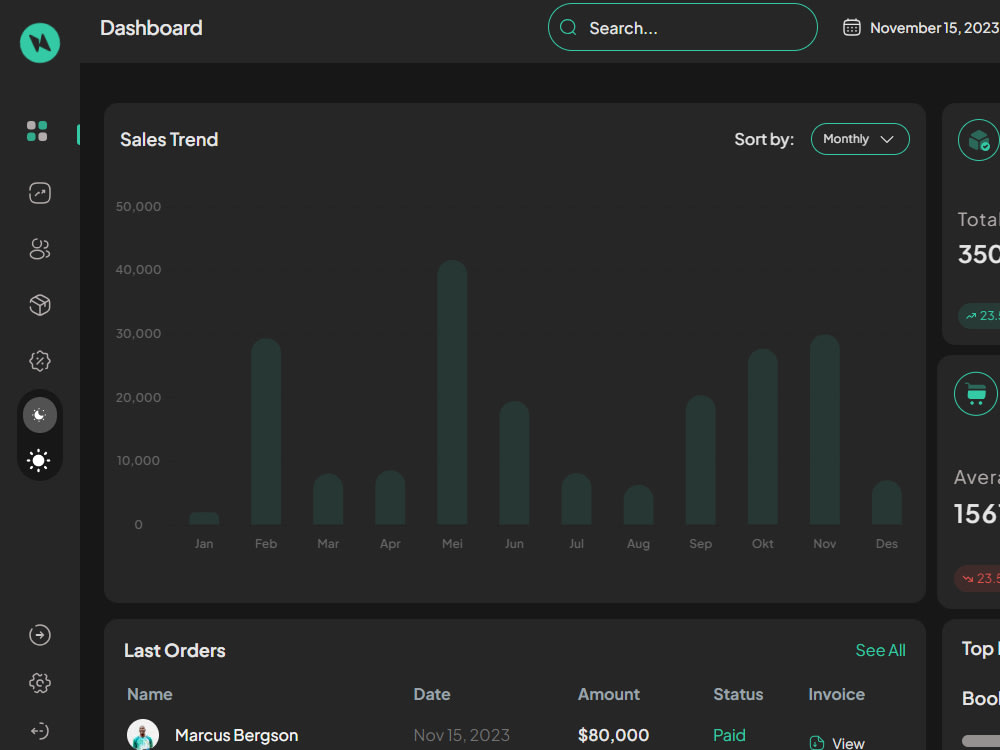Open the trend analytics sidebar icon
1000x750 pixels.
[x=40, y=193]
